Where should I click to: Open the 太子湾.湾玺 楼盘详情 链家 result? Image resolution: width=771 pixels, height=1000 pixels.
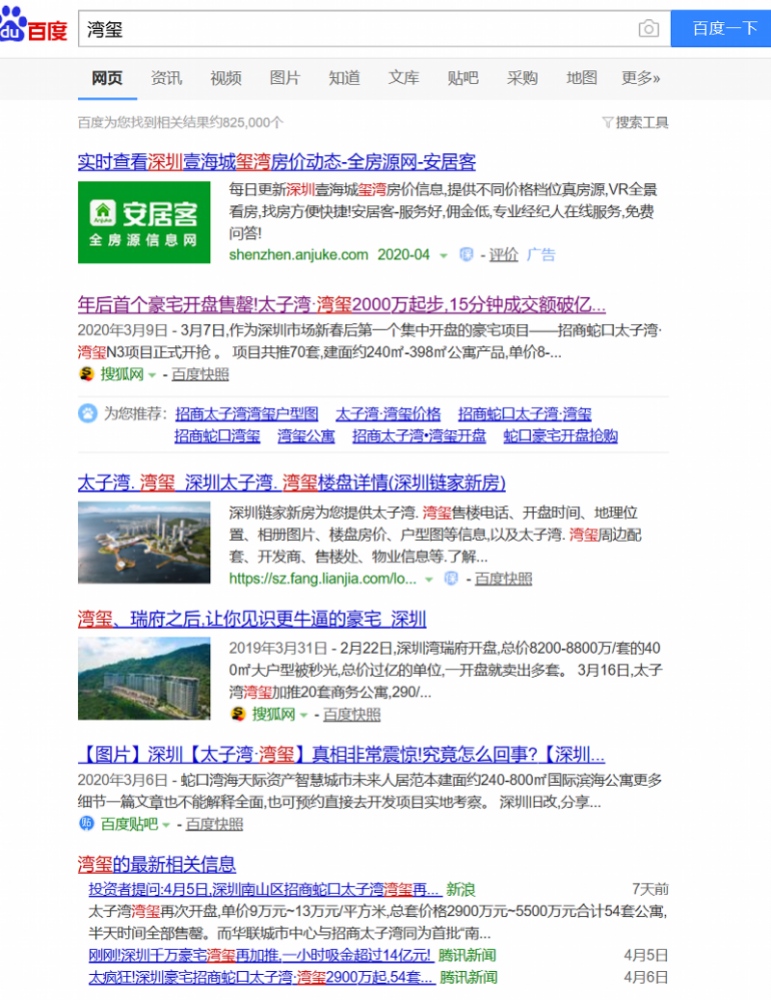(291, 483)
